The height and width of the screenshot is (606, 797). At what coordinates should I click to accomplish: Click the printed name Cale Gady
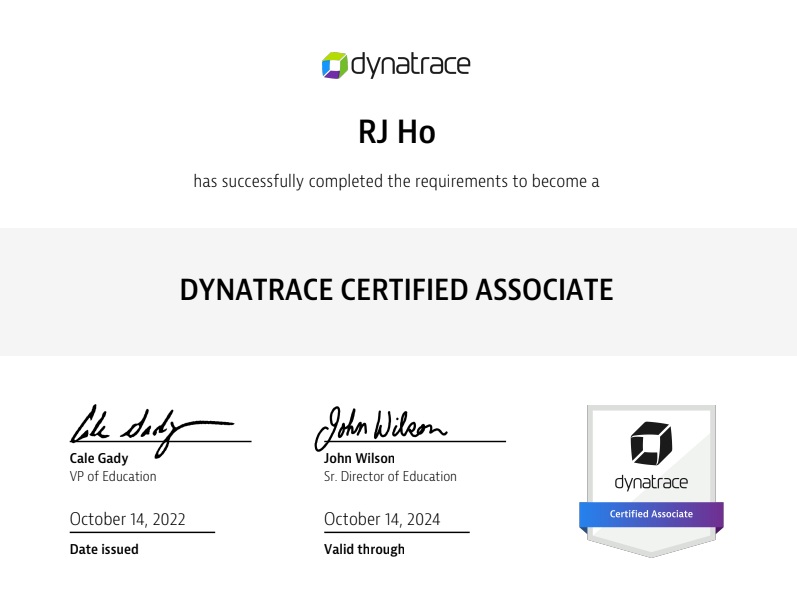(x=98, y=459)
